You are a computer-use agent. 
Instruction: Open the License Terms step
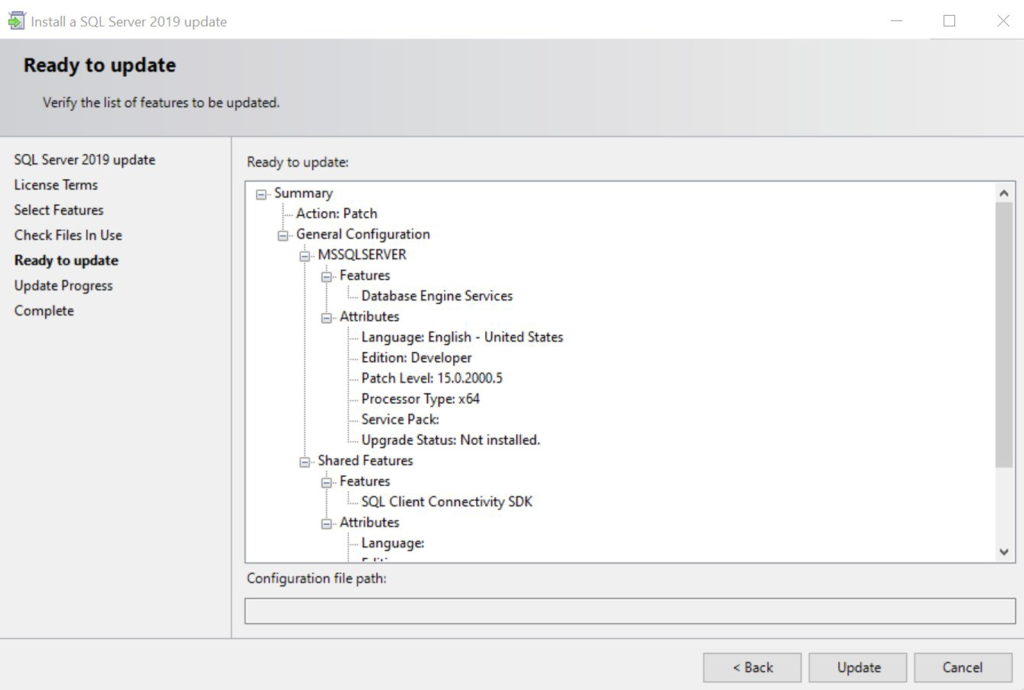pyautogui.click(x=56, y=185)
